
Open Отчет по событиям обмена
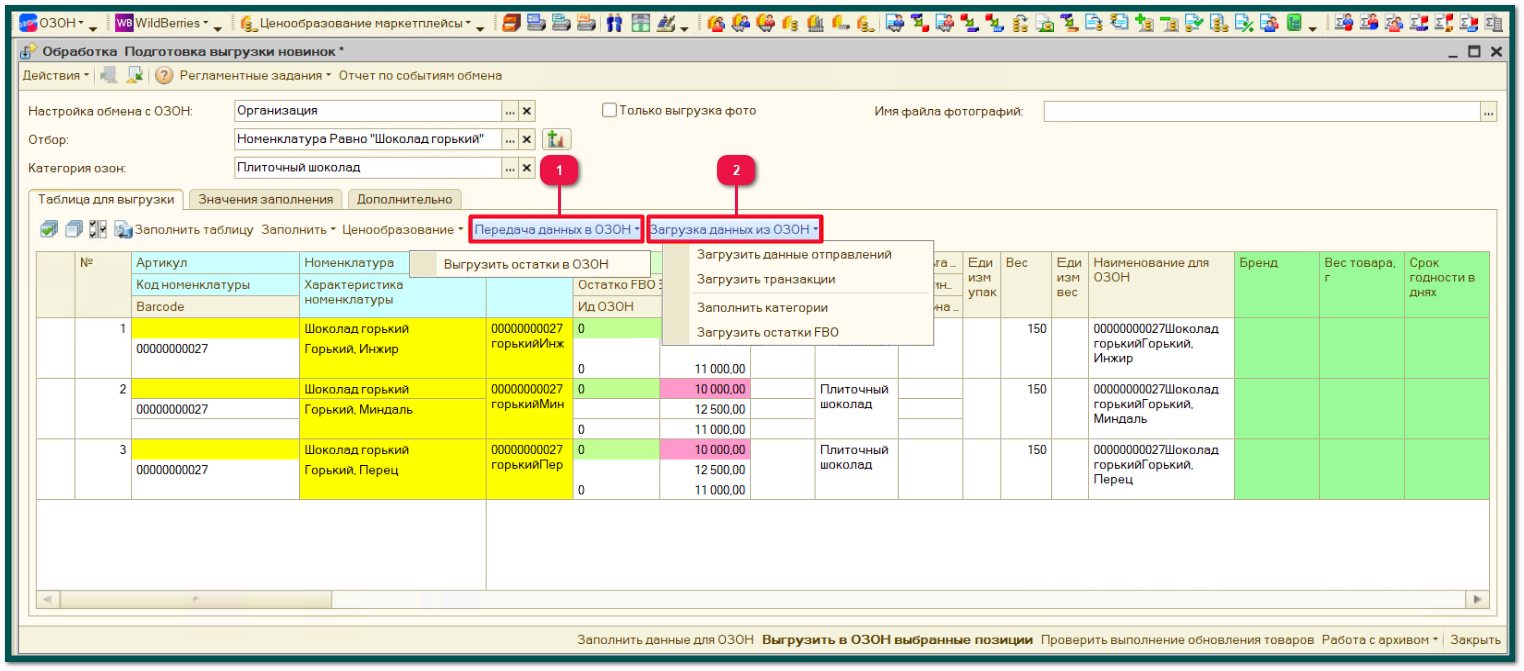tap(420, 76)
